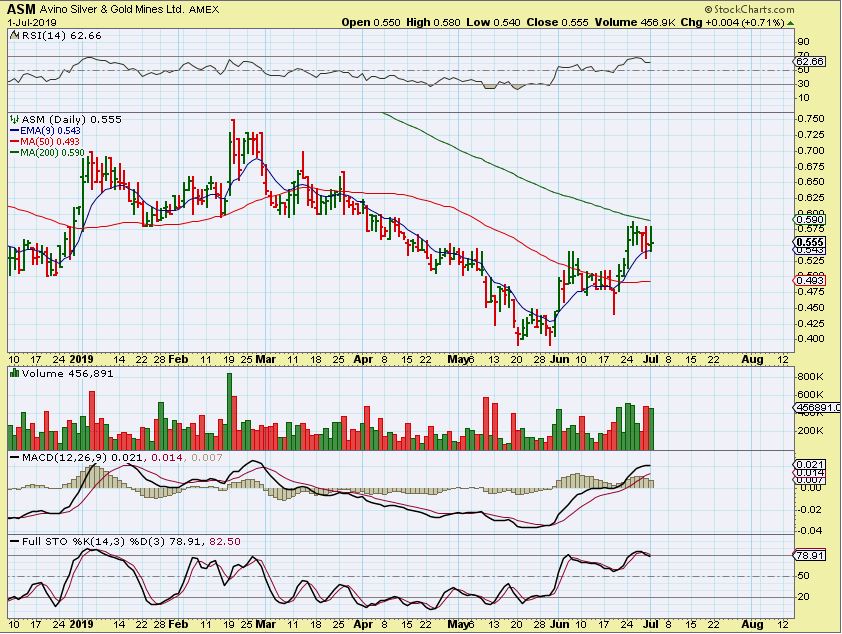Click the RSI(14) 62.66 indicator label
Screen dimensions: 842x634
coord(60,35)
